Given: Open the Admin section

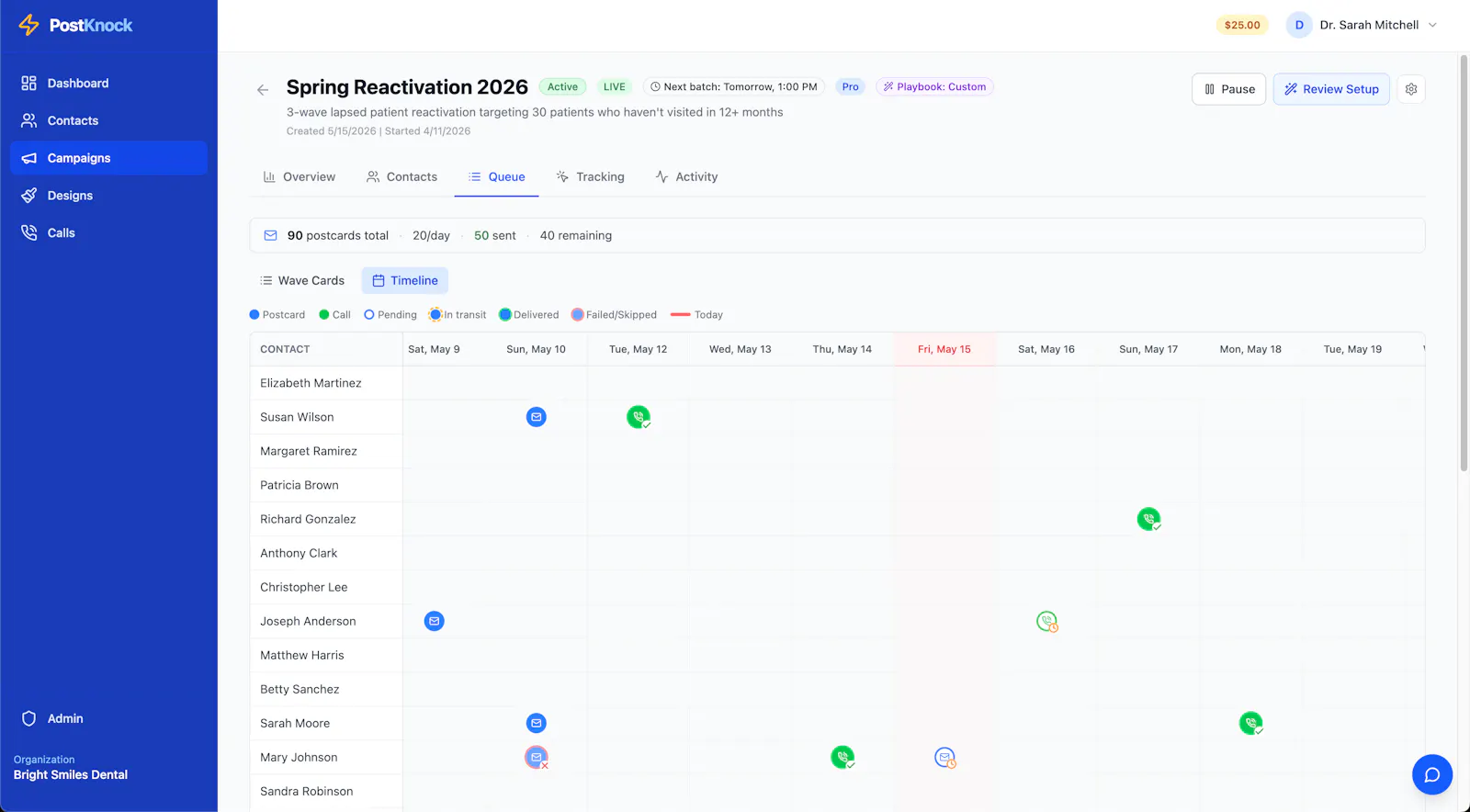Looking at the screenshot, I should [108, 718].
